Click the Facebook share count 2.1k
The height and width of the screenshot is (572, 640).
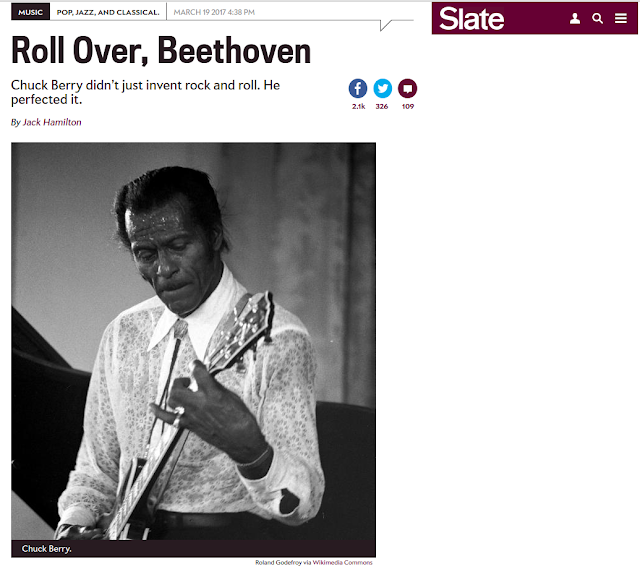click(358, 106)
